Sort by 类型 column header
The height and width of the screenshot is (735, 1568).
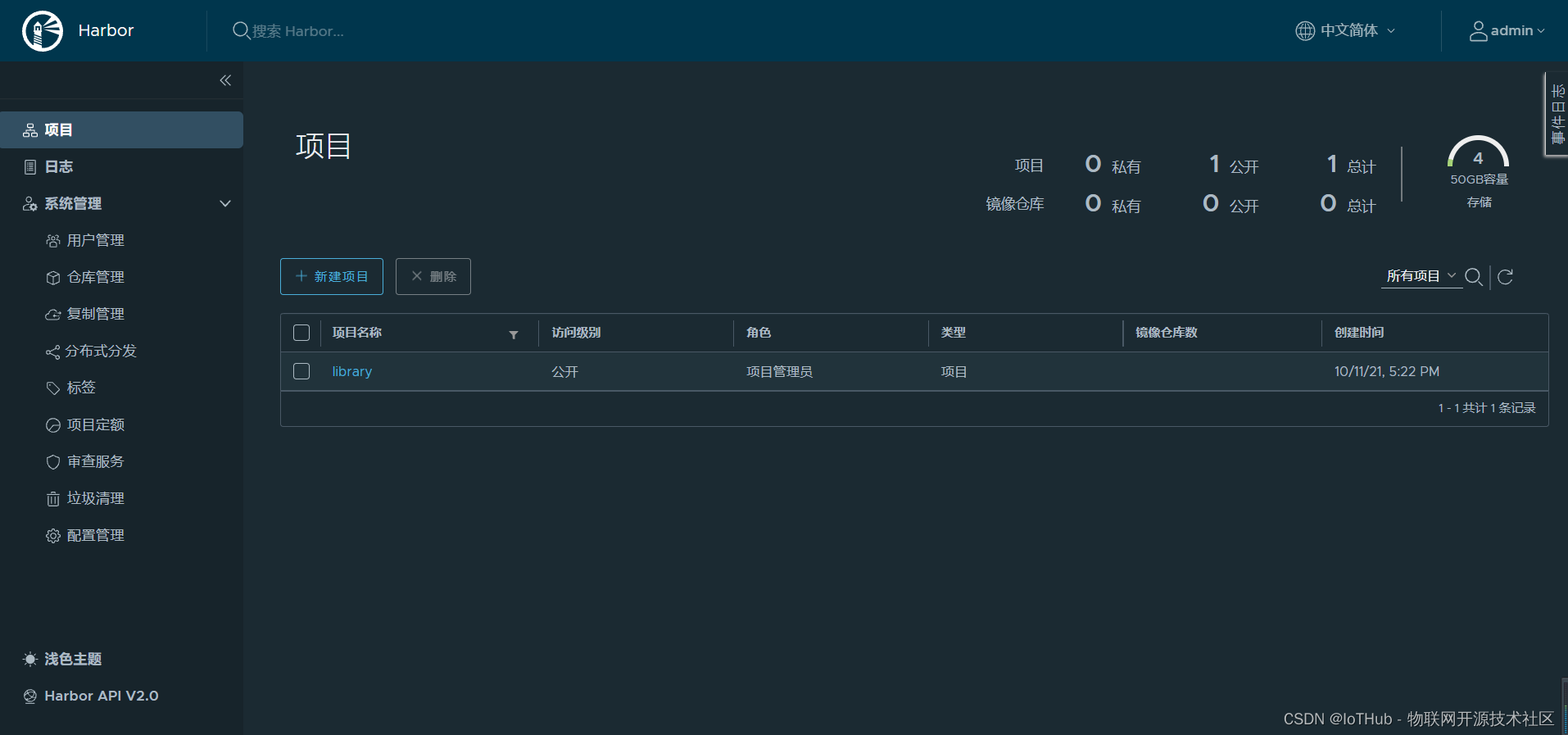[x=954, y=333]
